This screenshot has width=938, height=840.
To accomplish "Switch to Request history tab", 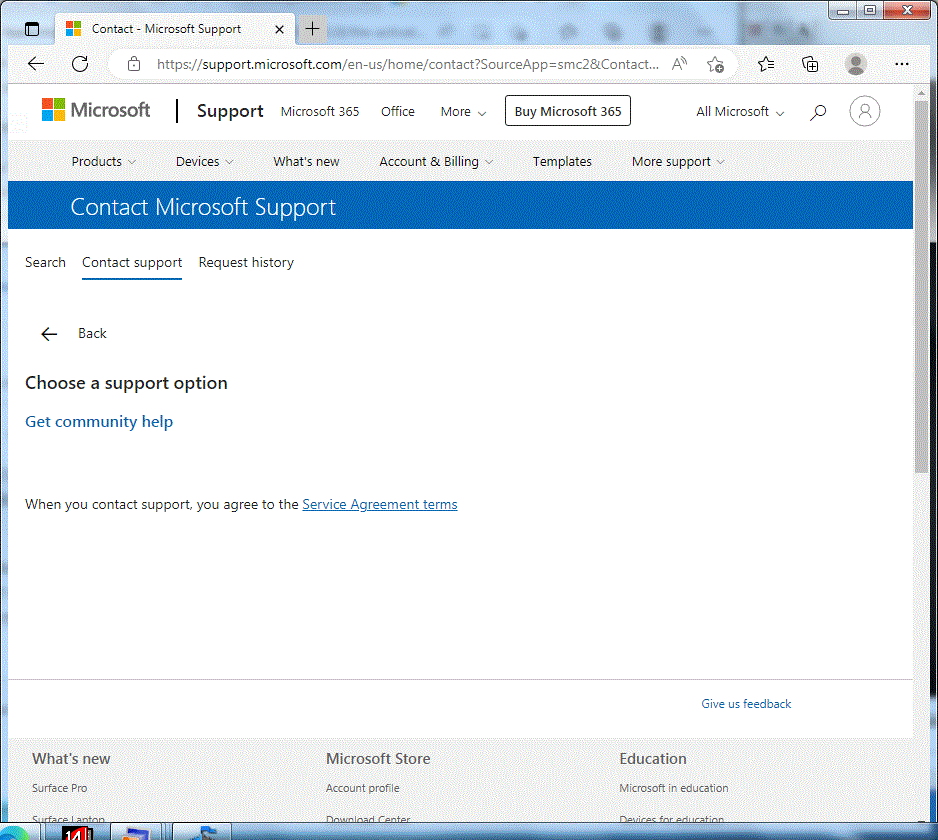I will coord(246,263).
